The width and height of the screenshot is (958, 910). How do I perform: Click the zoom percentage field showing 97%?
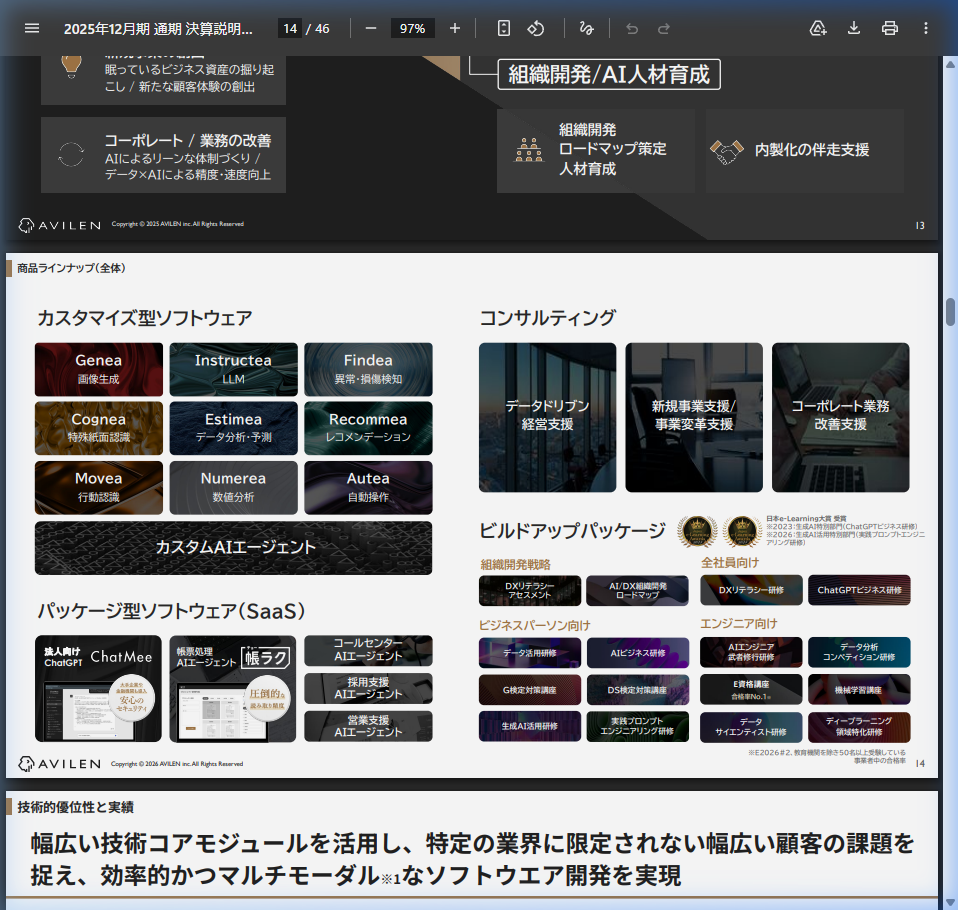coord(412,28)
